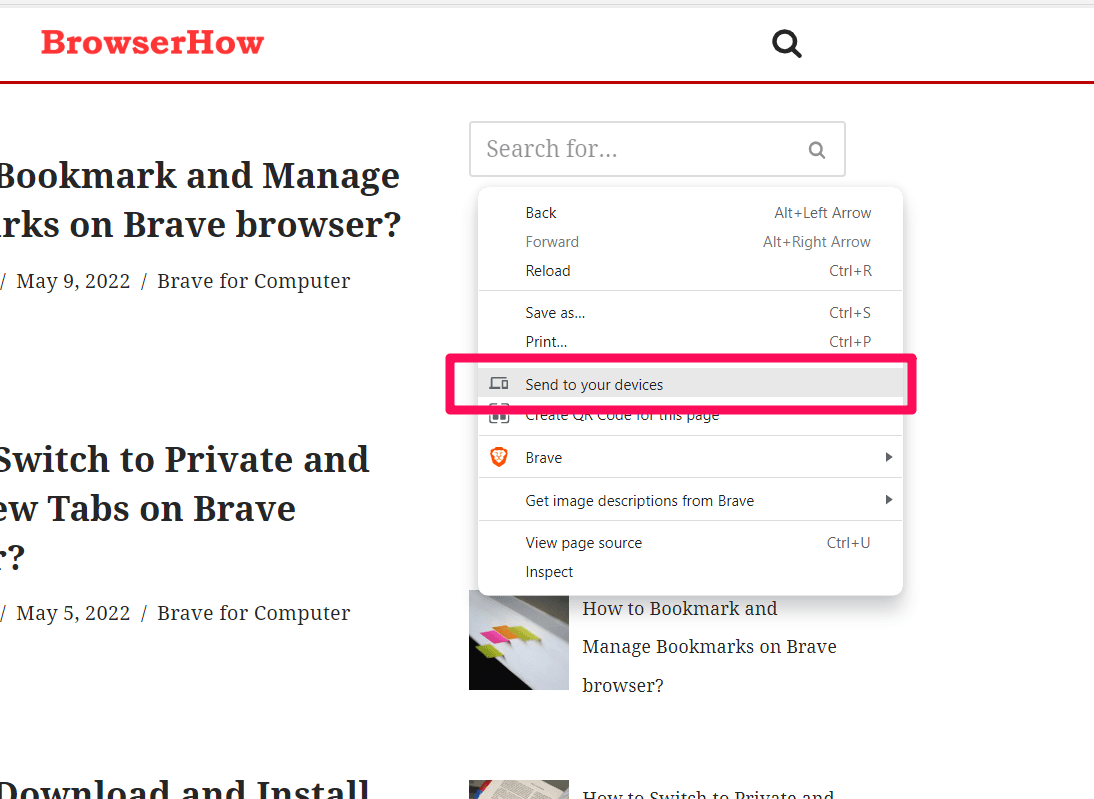Click the Brave lion logo icon

[x=499, y=457]
